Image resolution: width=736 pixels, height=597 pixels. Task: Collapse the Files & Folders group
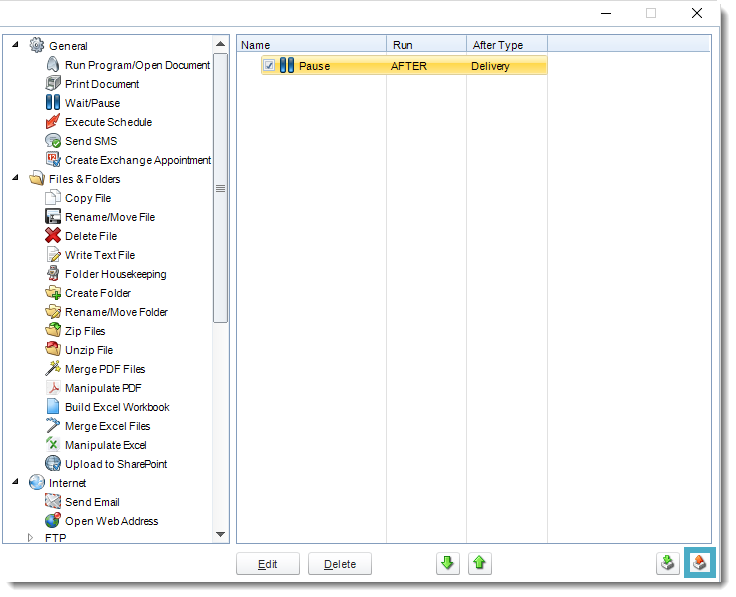pyautogui.click(x=15, y=178)
